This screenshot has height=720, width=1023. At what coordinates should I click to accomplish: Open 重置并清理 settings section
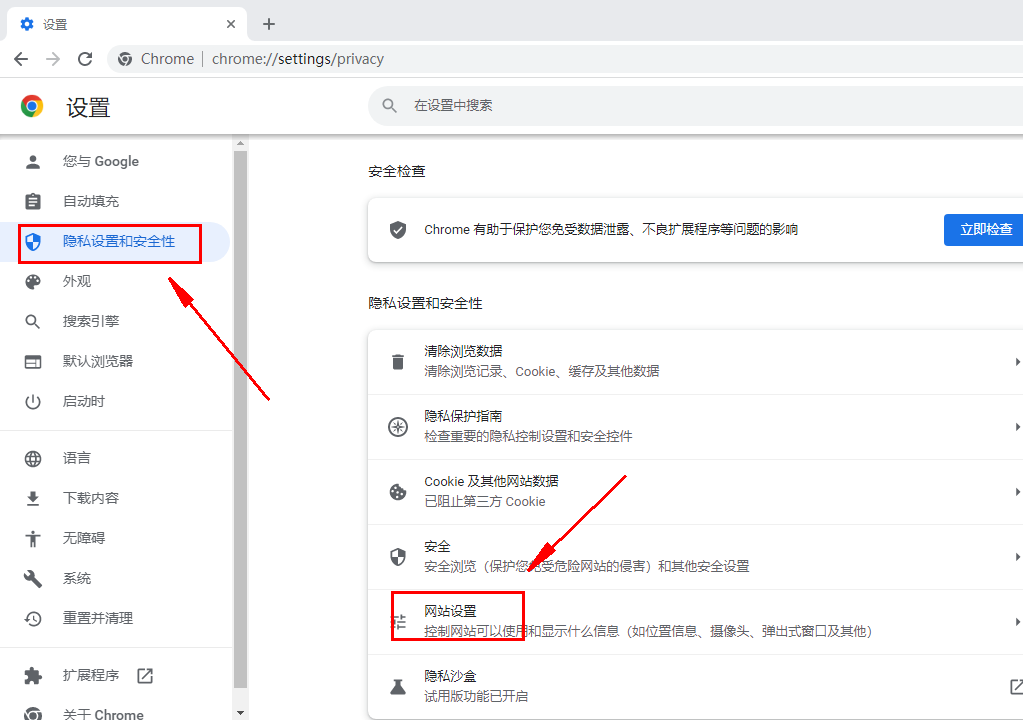(115, 618)
